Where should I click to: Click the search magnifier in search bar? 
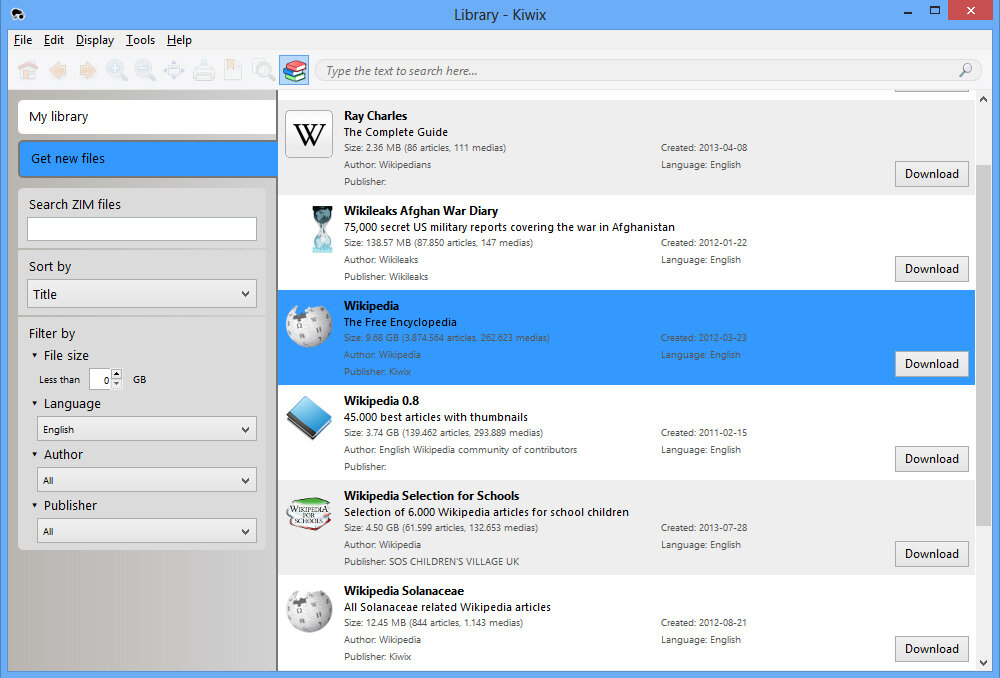[x=966, y=70]
